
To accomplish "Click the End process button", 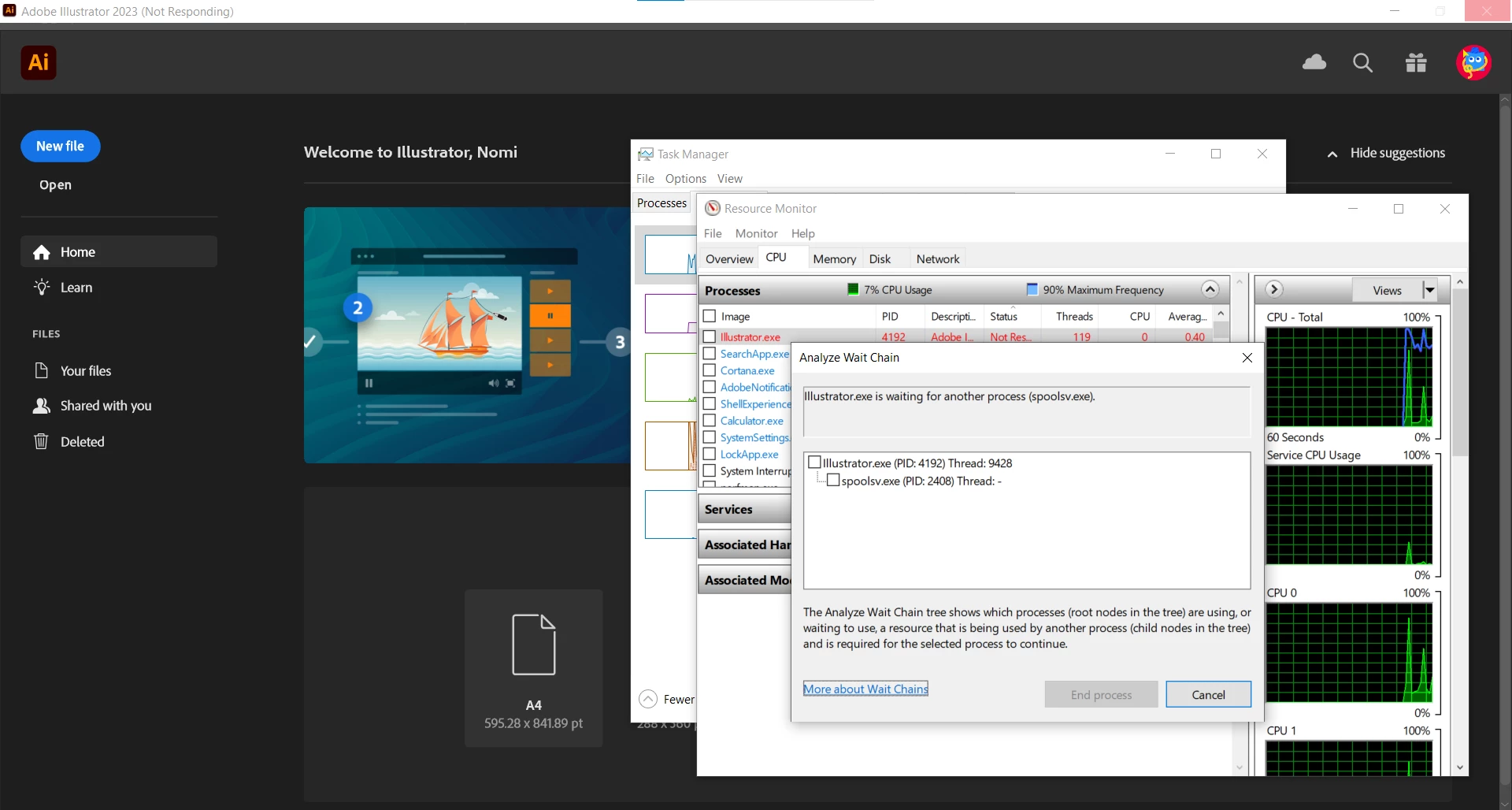I will (x=1101, y=694).
